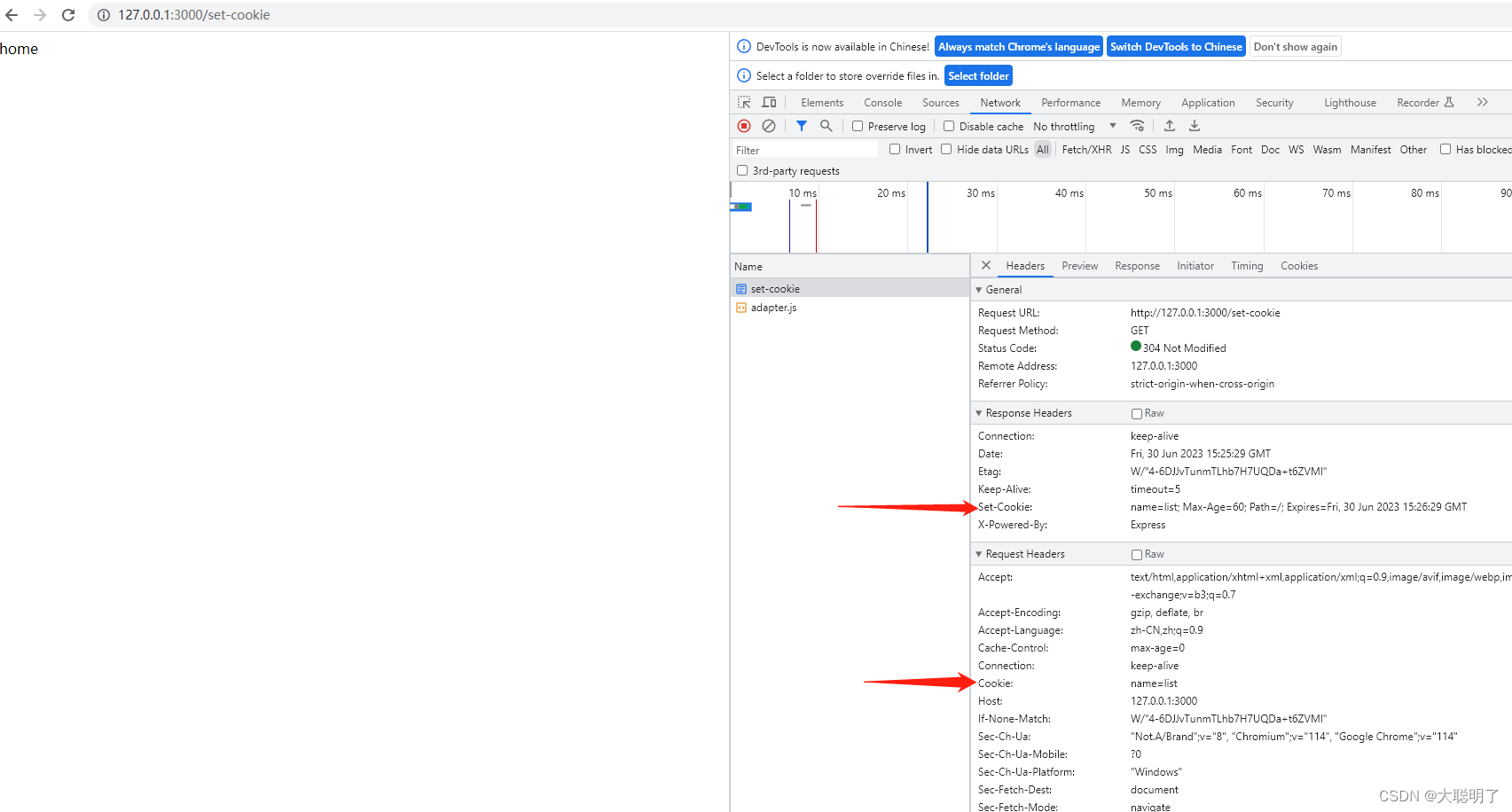The height and width of the screenshot is (812, 1512).
Task: Toggle device toolbar icon
Action: click(x=769, y=103)
